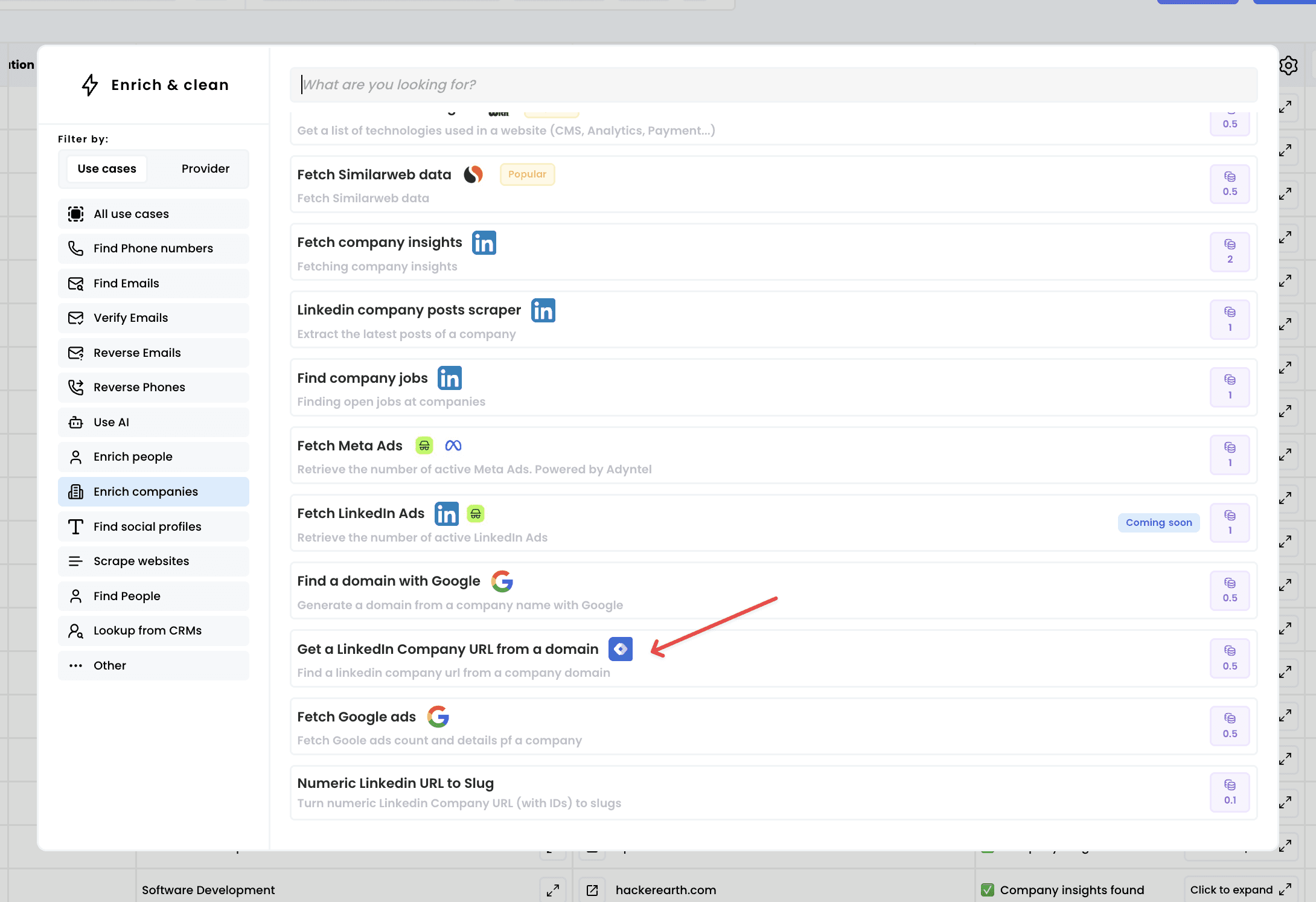Click the What are you looking for search field
This screenshot has height=902, width=1316.
pos(773,85)
